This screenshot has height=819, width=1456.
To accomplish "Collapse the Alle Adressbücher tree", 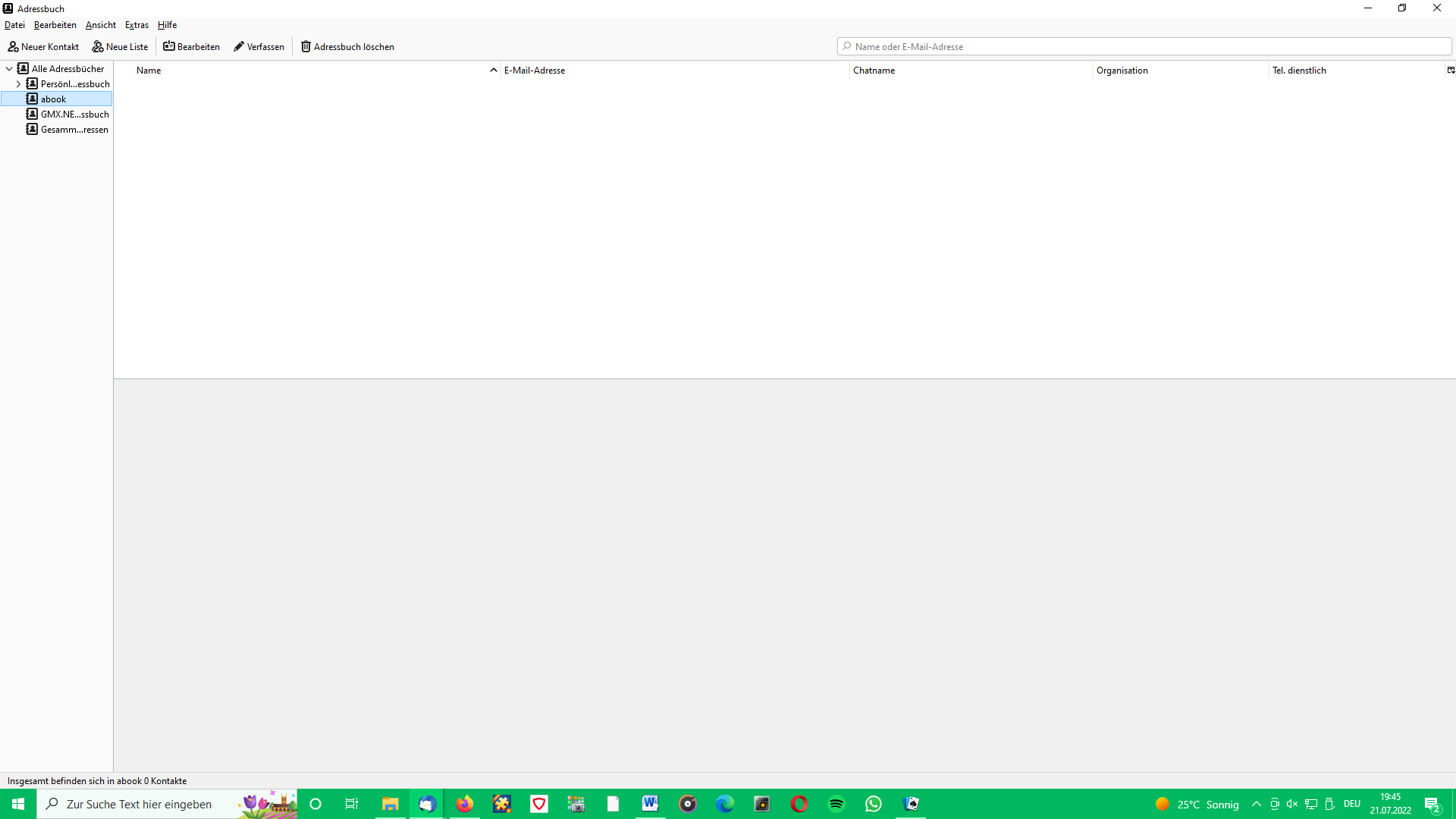I will pos(9,69).
